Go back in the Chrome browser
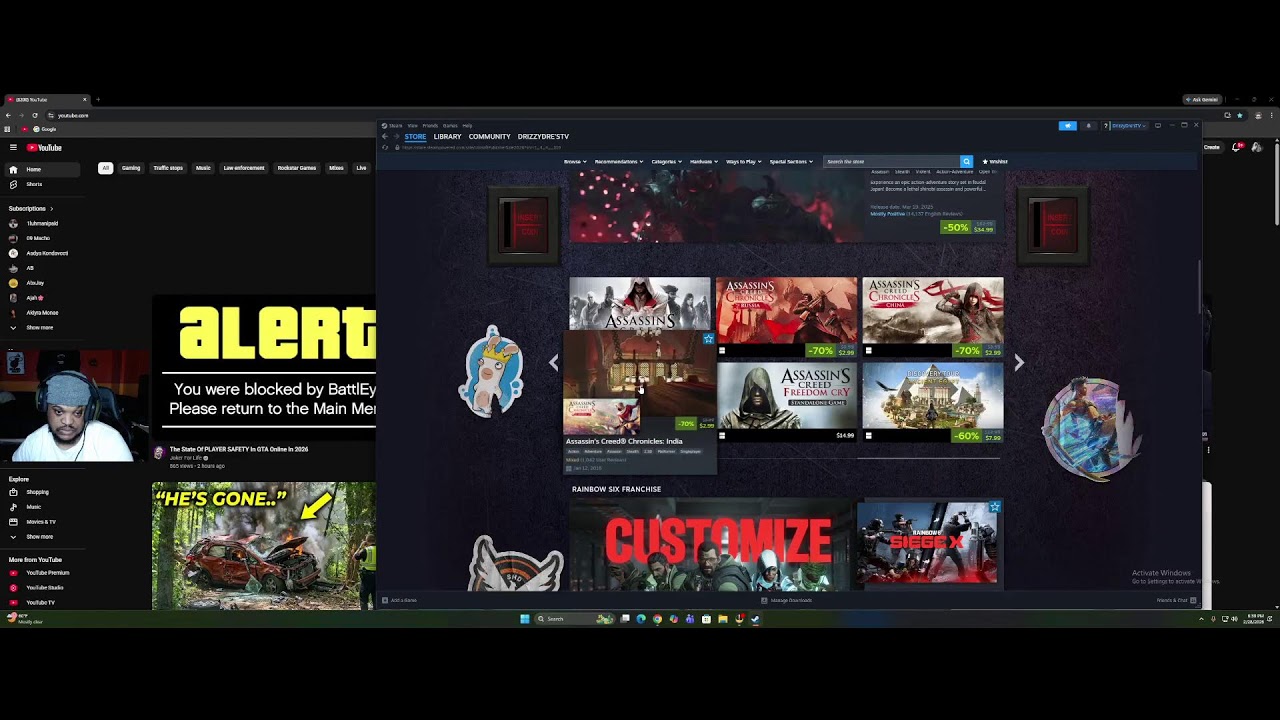Screen dimensions: 1280x720 point(8,115)
